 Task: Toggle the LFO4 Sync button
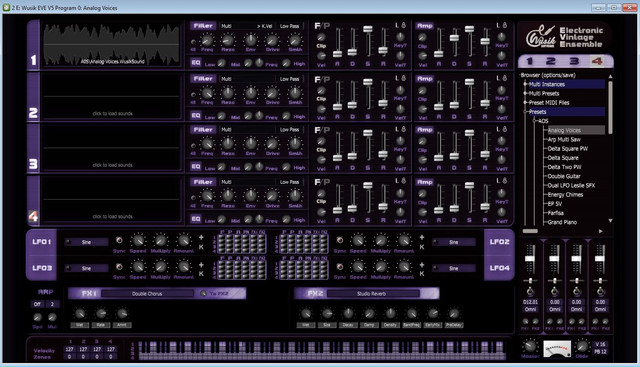point(340,267)
